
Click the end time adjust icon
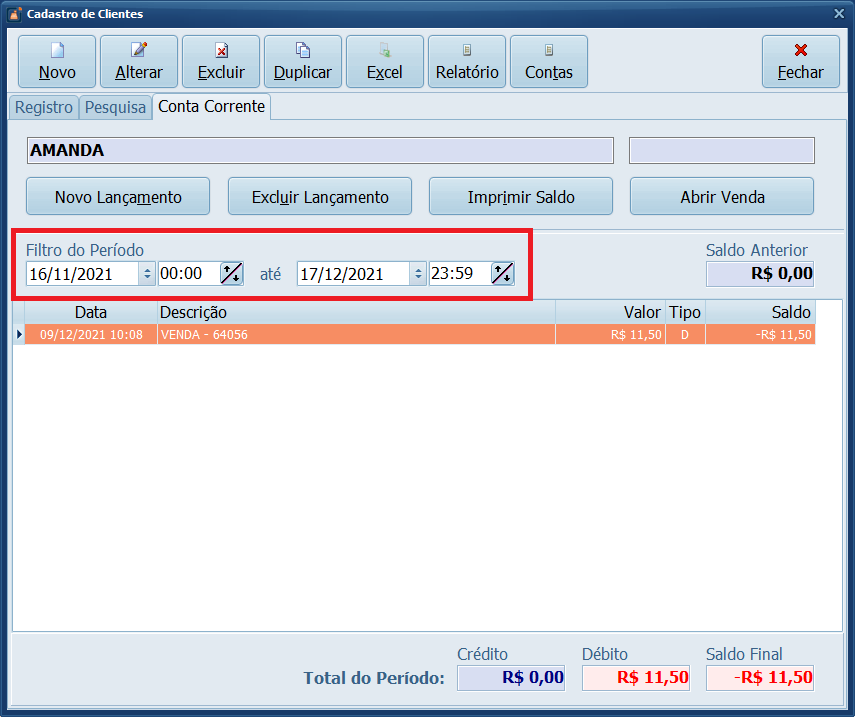[x=502, y=273]
